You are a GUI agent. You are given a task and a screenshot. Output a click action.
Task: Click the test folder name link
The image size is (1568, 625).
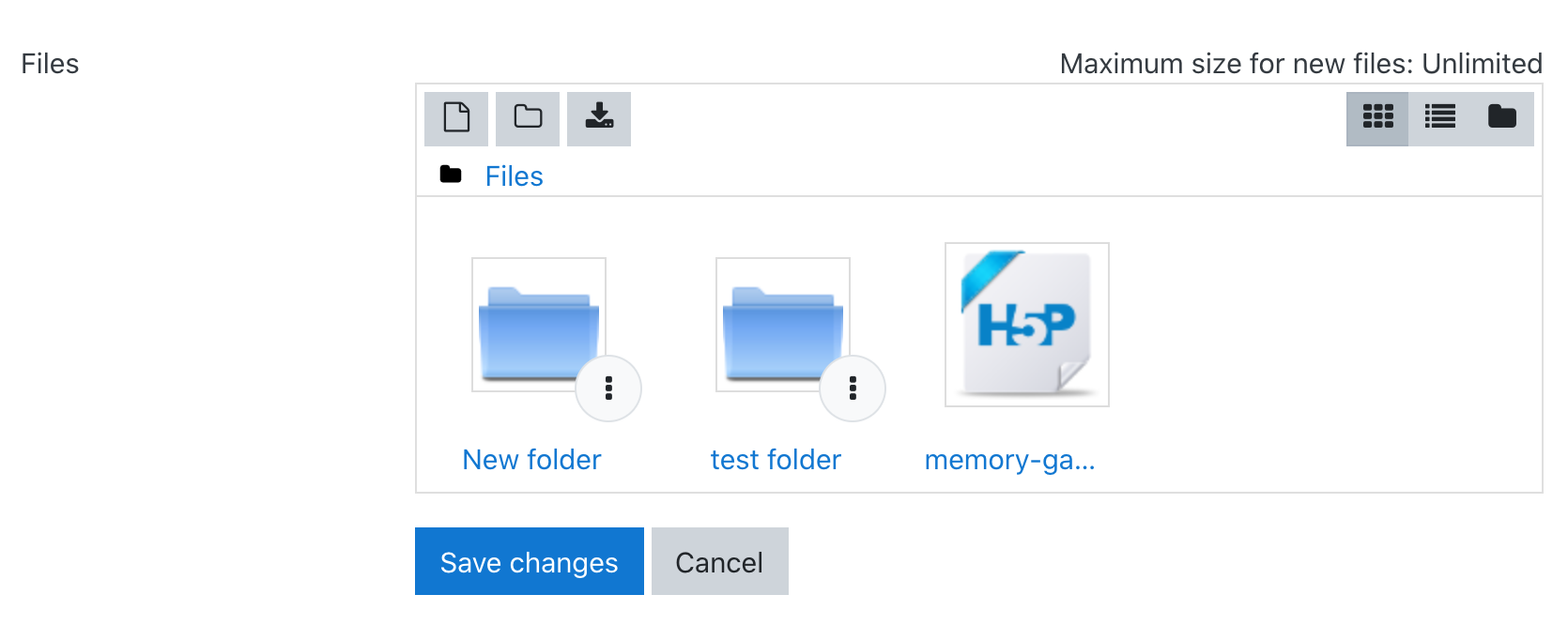pos(776,460)
